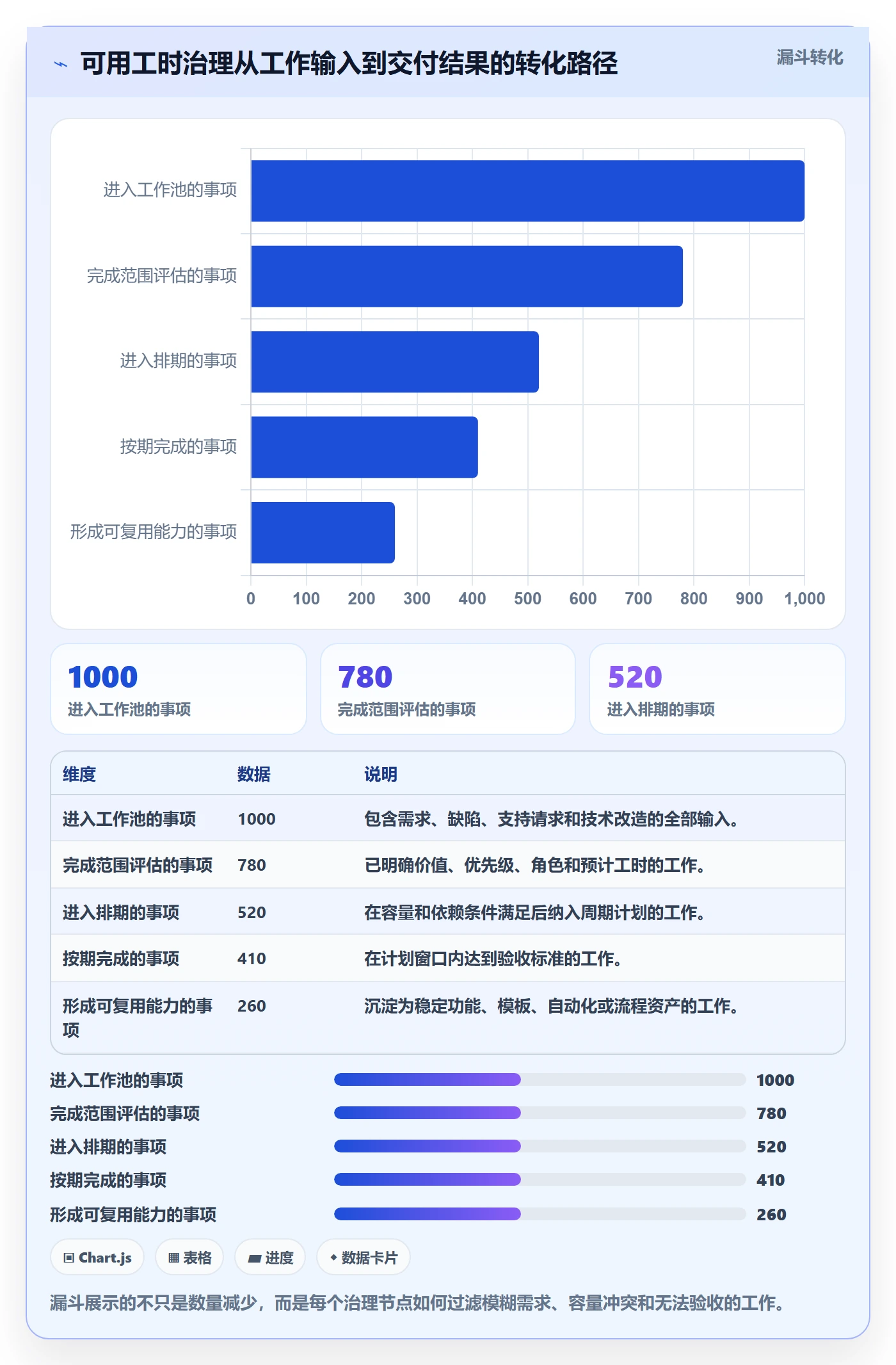Screen dimensions: 896x1365
Task: Select table value 410
Action: (252, 958)
